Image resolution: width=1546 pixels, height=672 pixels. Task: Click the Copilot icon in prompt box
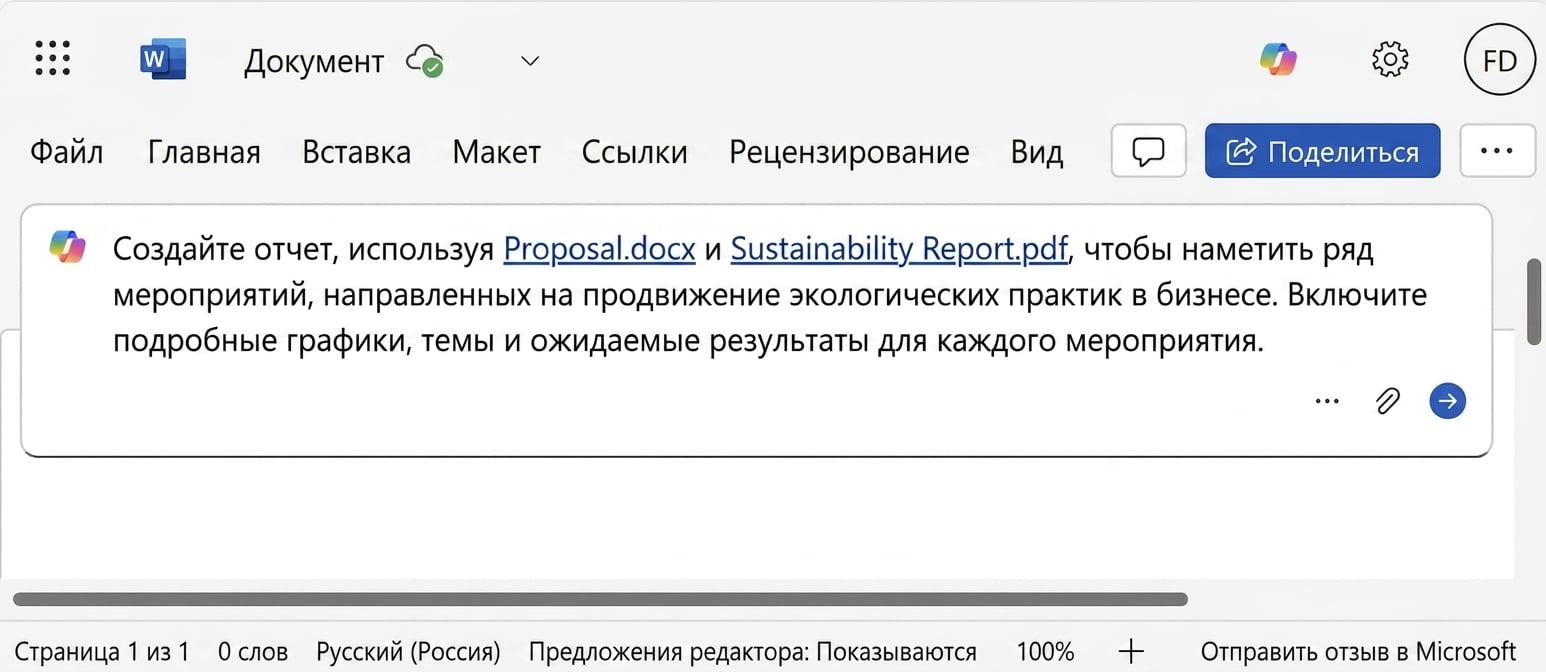point(67,246)
